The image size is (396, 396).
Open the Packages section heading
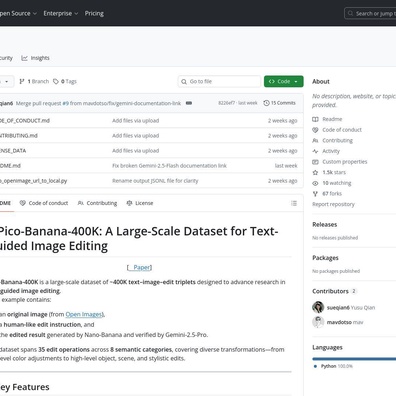click(x=325, y=258)
